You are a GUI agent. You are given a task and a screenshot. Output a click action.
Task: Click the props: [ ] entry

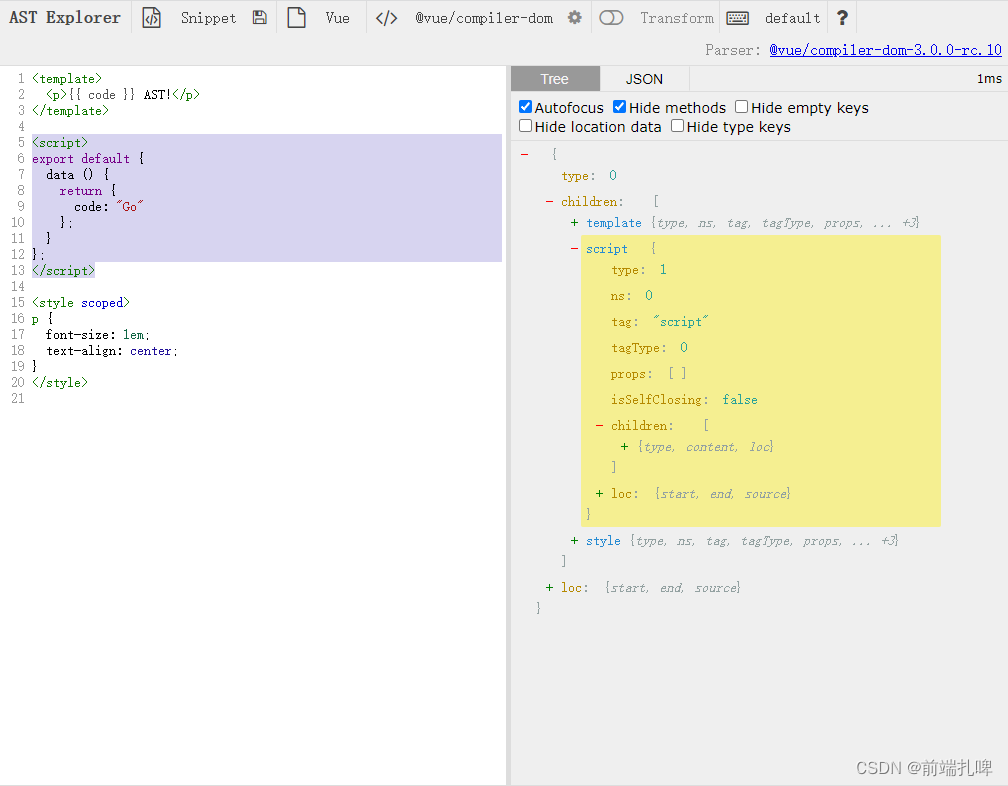tap(648, 373)
